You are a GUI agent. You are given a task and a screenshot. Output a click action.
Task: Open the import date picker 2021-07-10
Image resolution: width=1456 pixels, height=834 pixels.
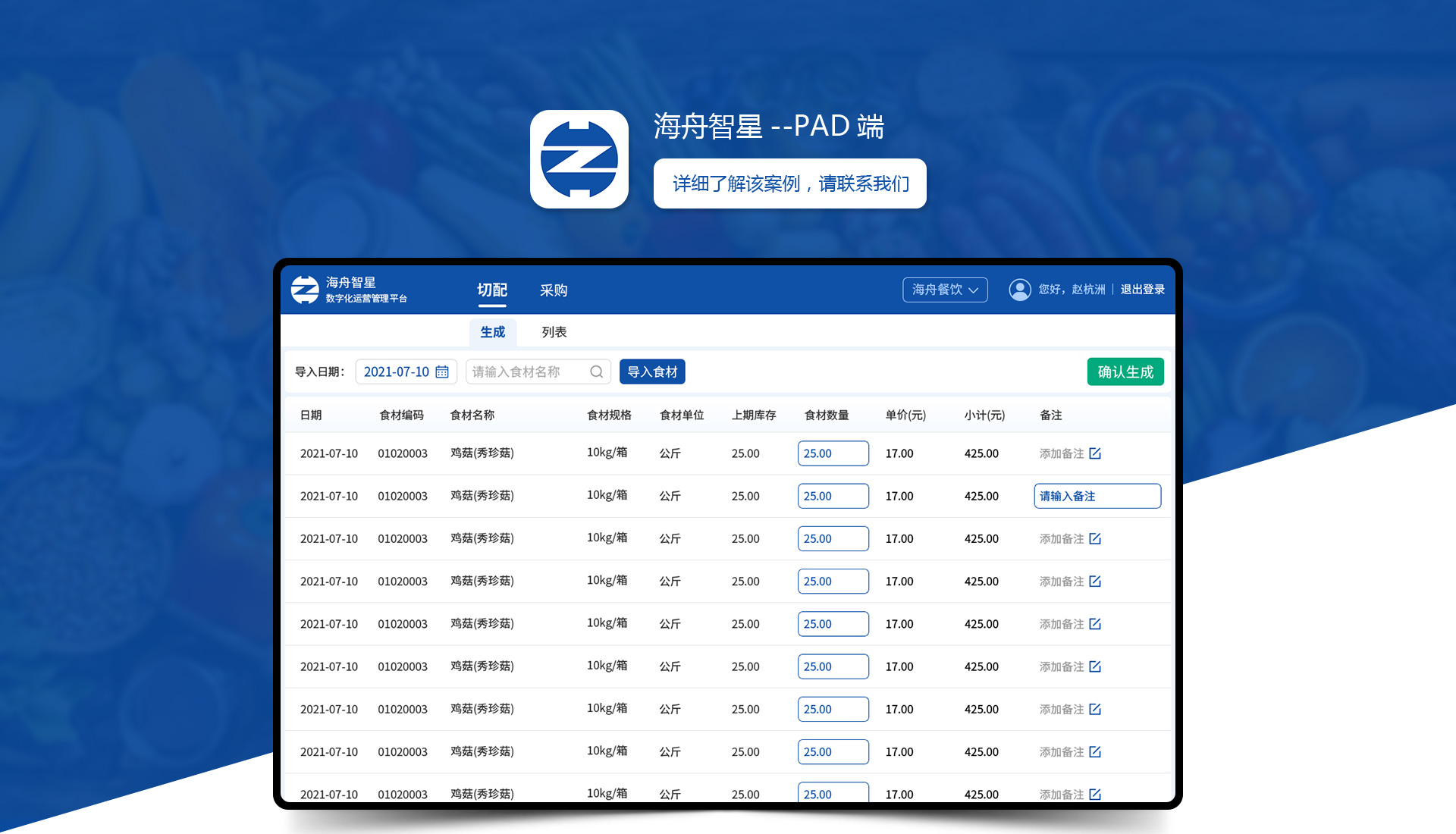click(397, 372)
